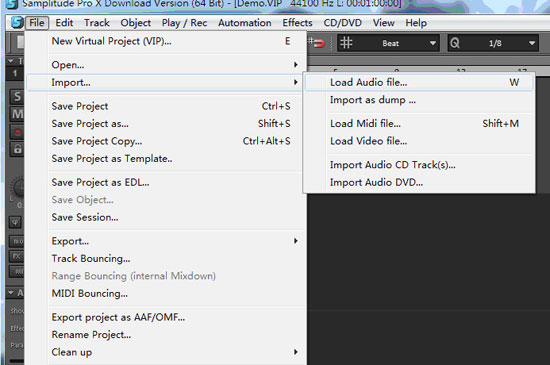This screenshot has height=365, width=550.
Task: Click the track pan knob
Action: point(18,187)
